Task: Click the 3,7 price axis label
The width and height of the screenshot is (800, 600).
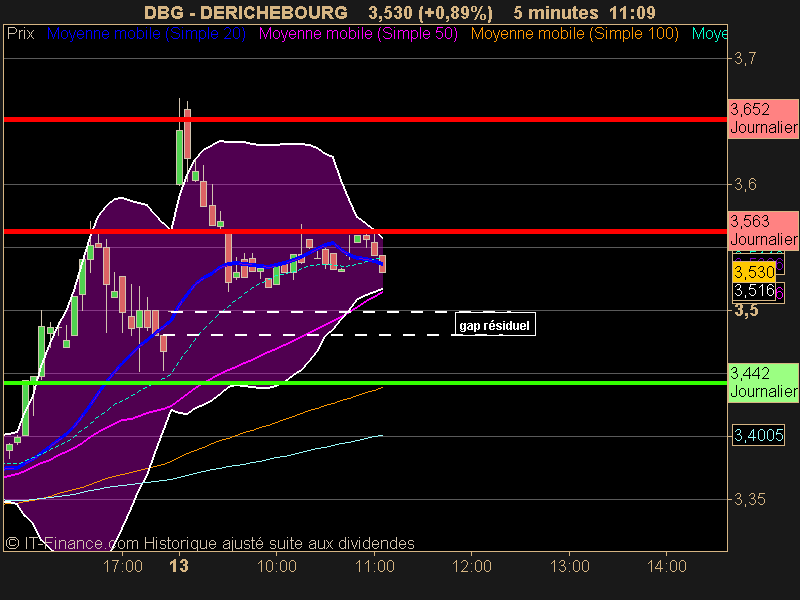Action: [x=745, y=59]
